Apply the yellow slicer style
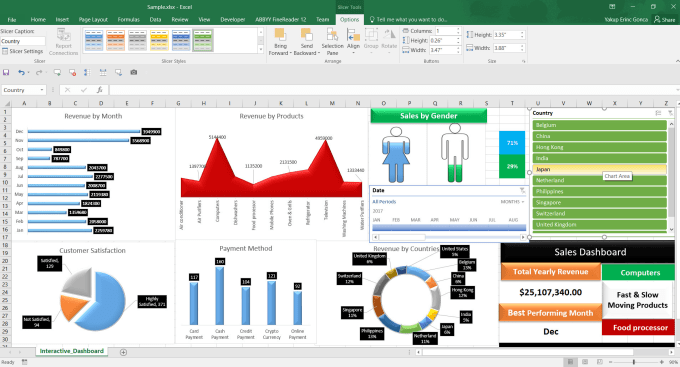This screenshot has height=367, width=680. (159, 40)
